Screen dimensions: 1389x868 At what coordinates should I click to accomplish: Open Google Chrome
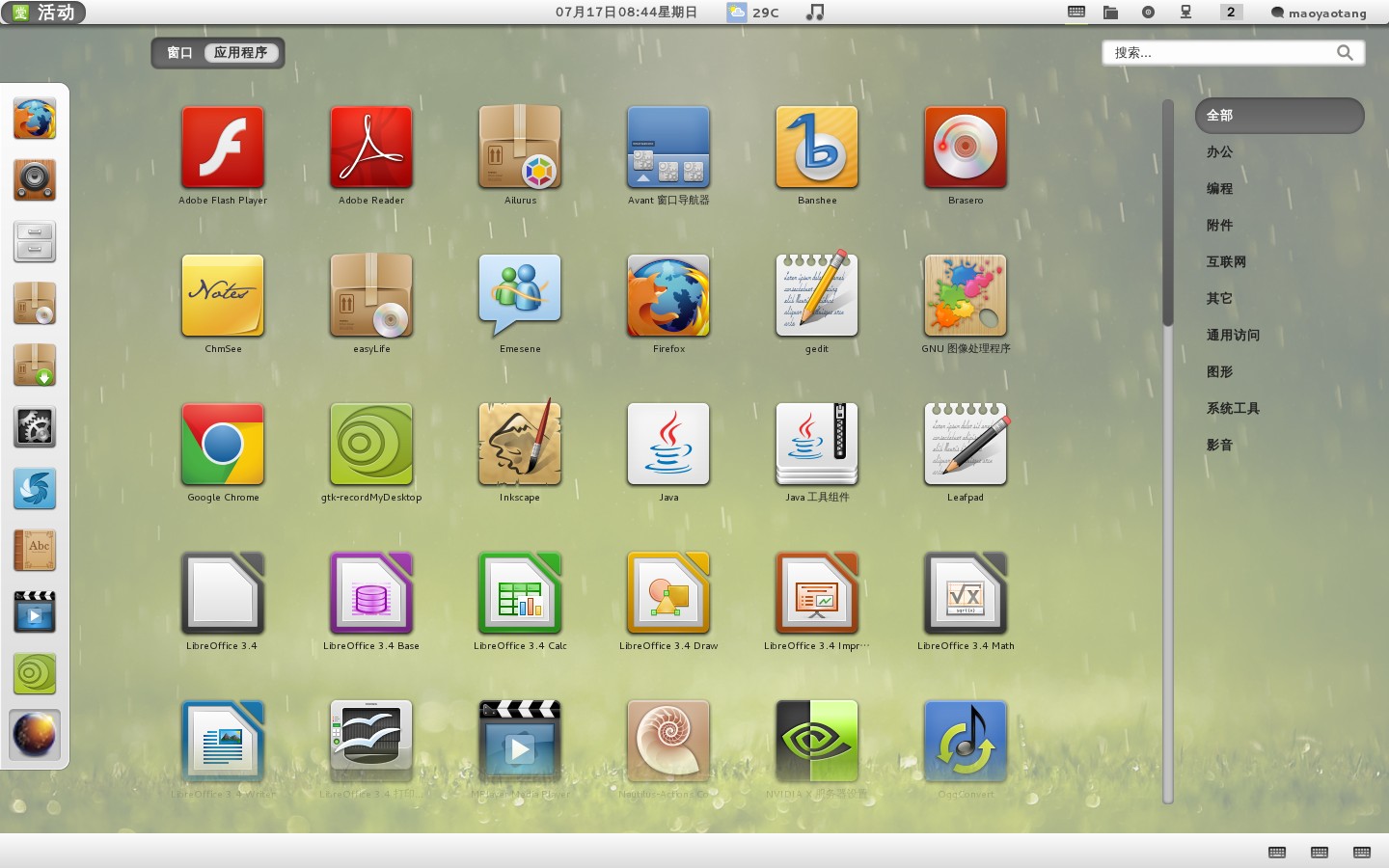223,445
